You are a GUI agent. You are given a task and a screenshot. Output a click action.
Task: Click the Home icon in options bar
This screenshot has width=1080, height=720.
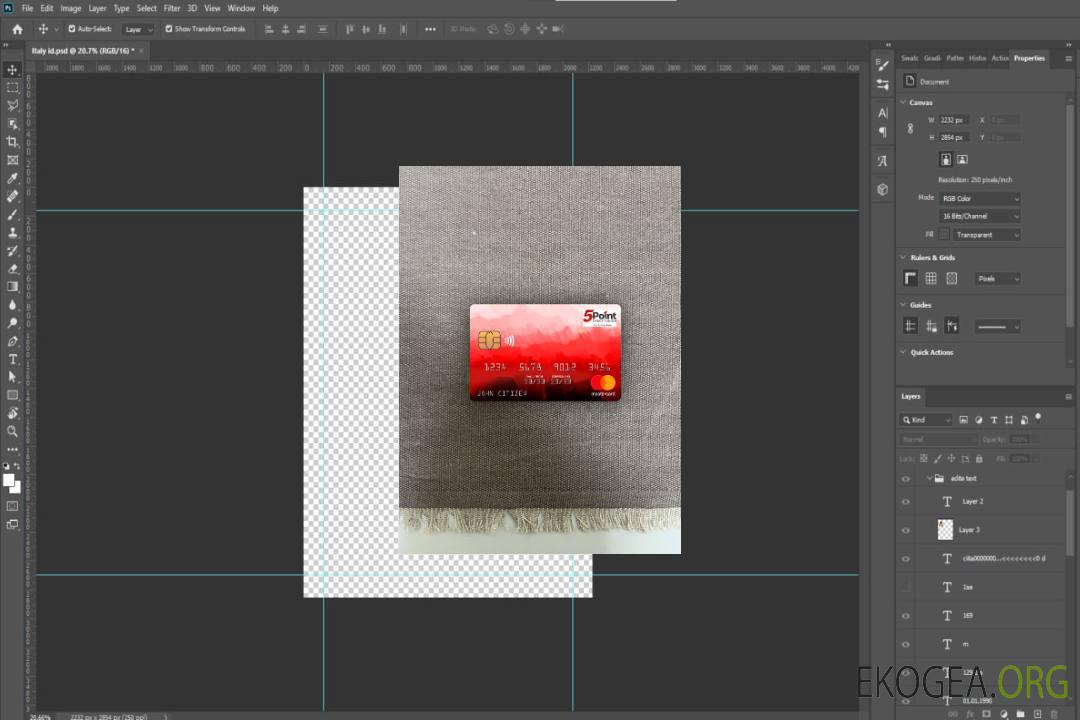(17, 29)
